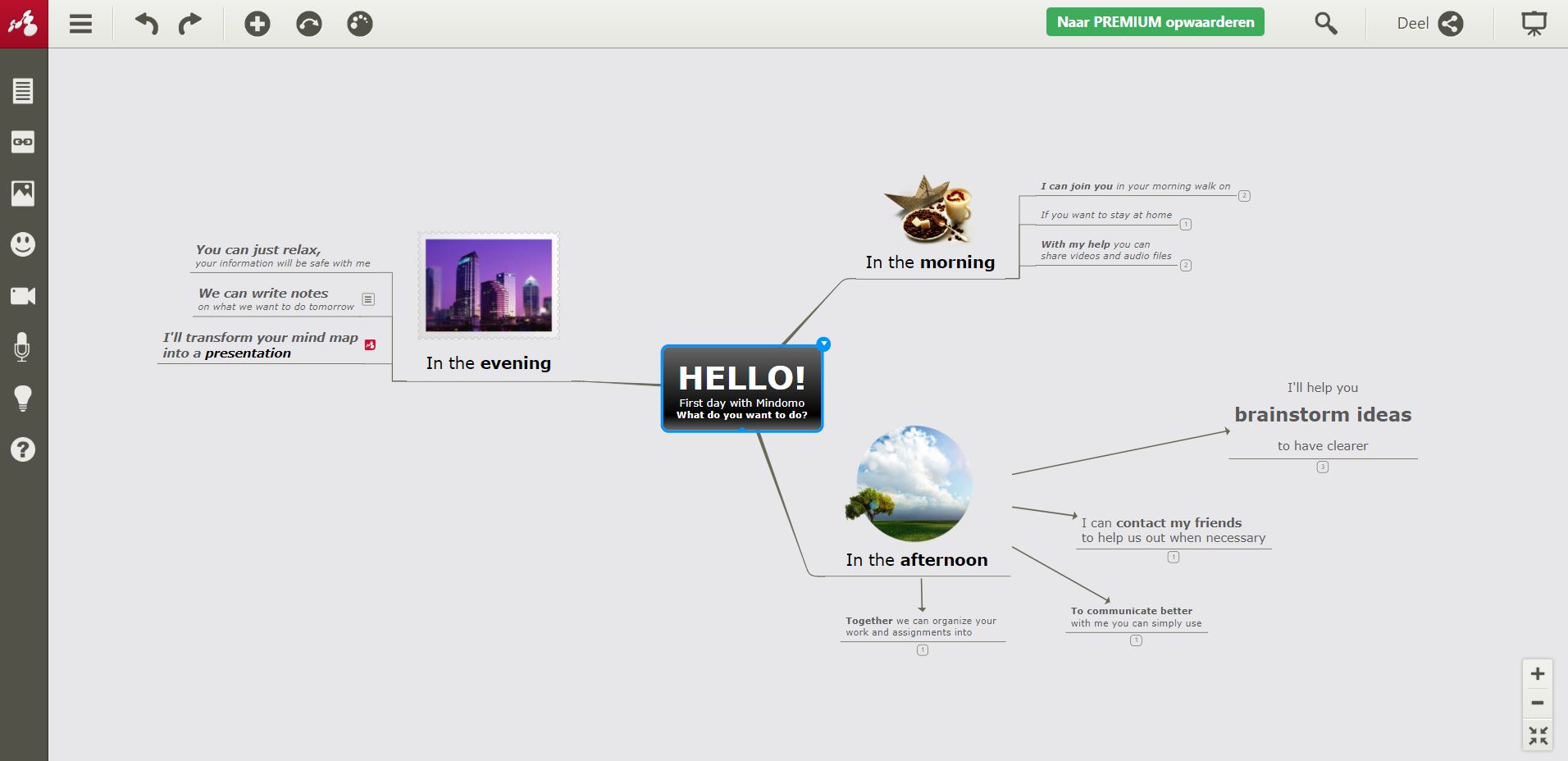Redo the last action

tap(190, 24)
